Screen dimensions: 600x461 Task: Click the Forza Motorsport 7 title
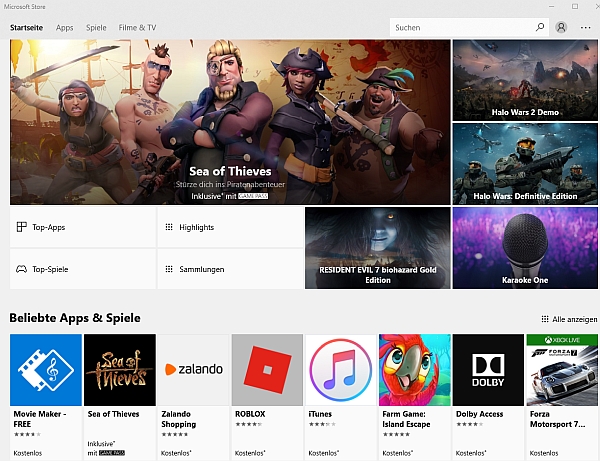point(557,419)
